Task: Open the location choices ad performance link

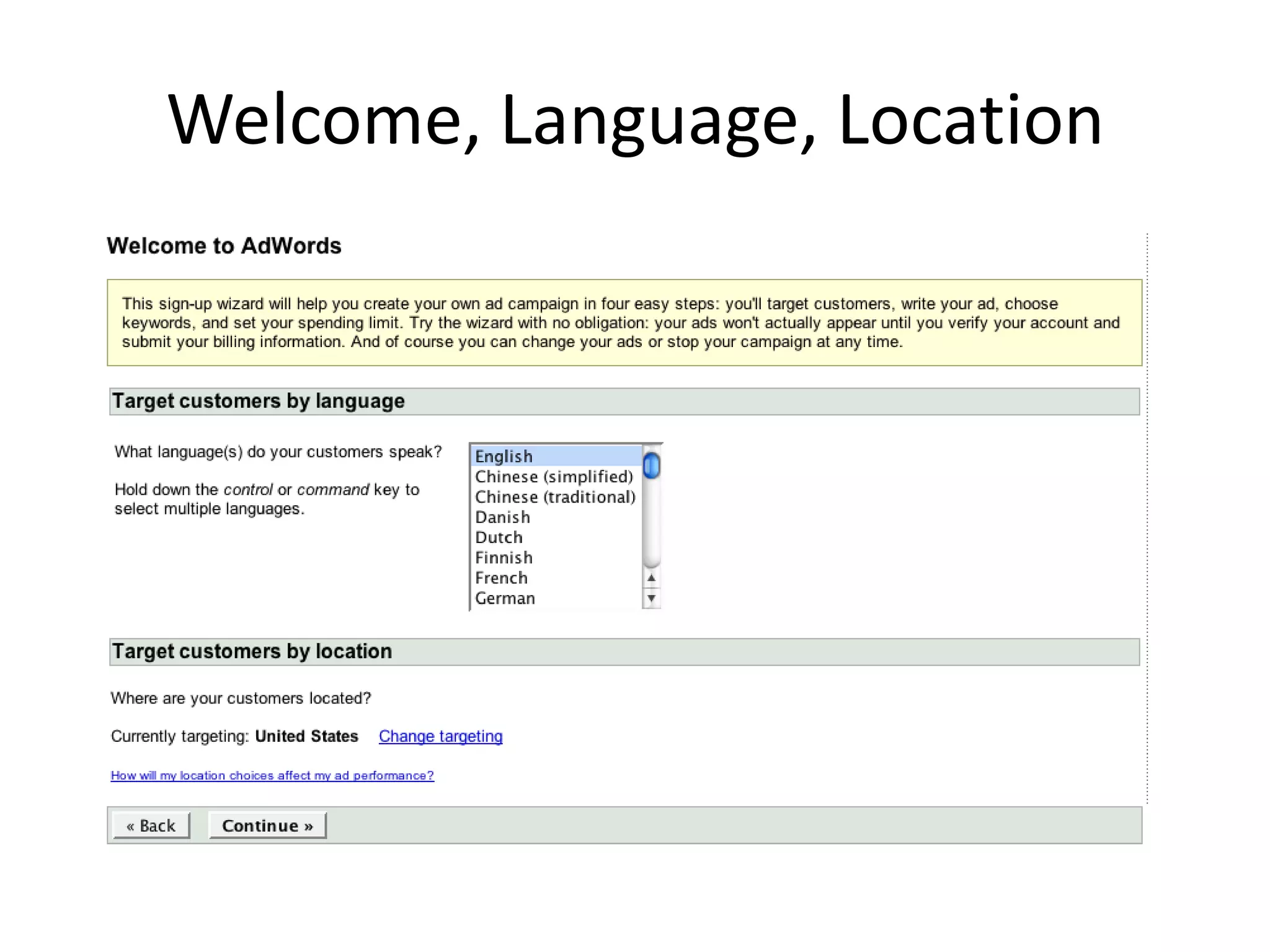Action: [x=272, y=775]
